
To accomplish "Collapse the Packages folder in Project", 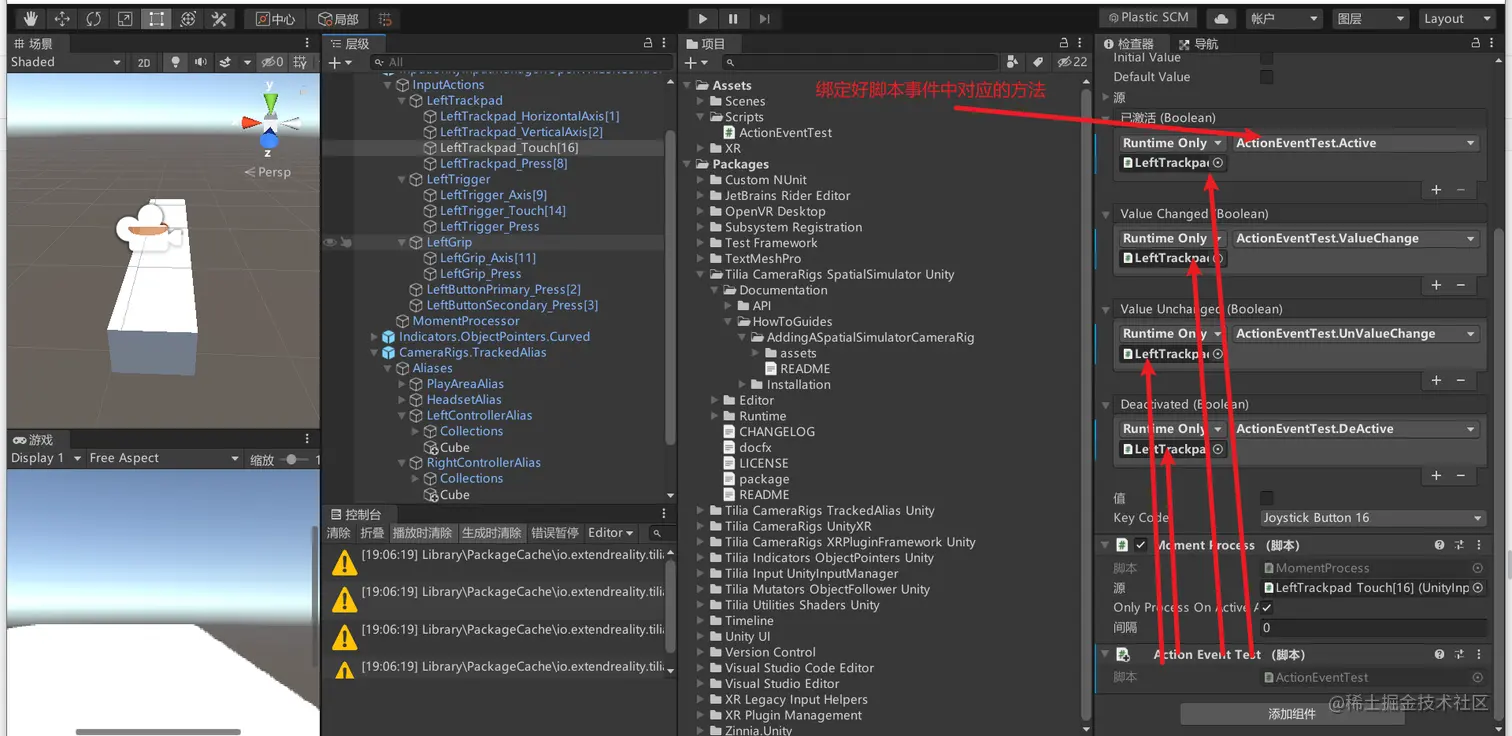I will pos(688,164).
